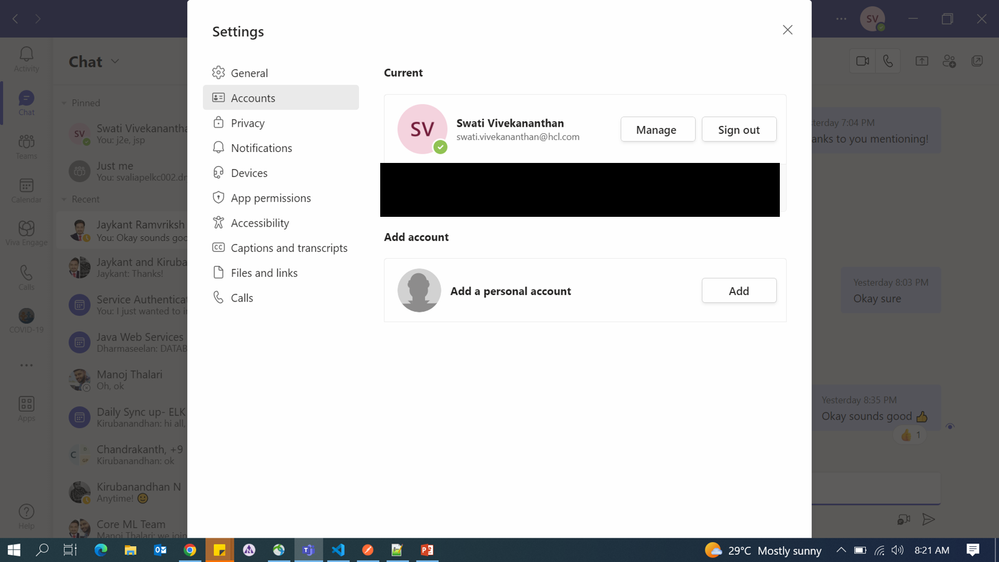The width and height of the screenshot is (999, 562).
Task: Collapse the Recent chats group
Action: tap(64, 199)
